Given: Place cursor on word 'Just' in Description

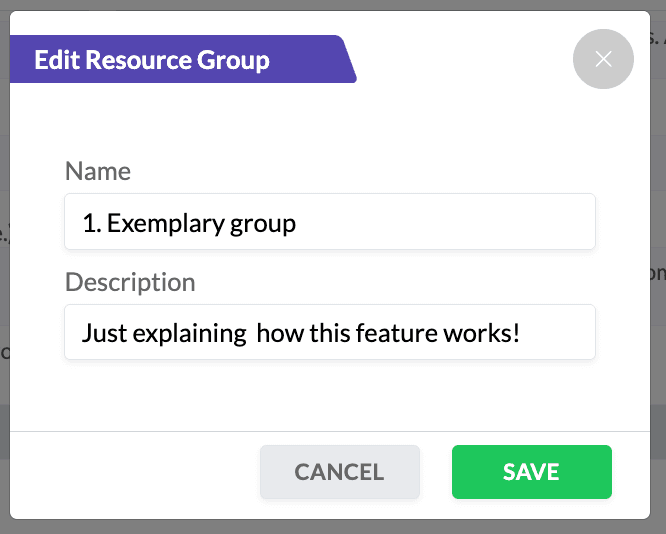Looking at the screenshot, I should (102, 332).
